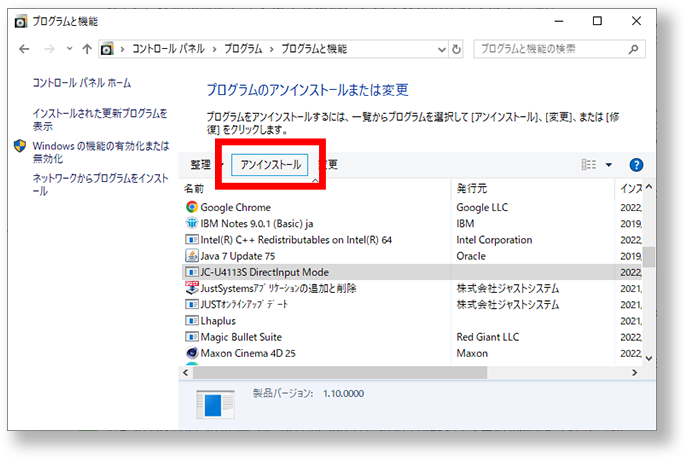686x459 pixels.
Task: Select Intel(R) C++ Redistributables row
Action: [x=411, y=239]
